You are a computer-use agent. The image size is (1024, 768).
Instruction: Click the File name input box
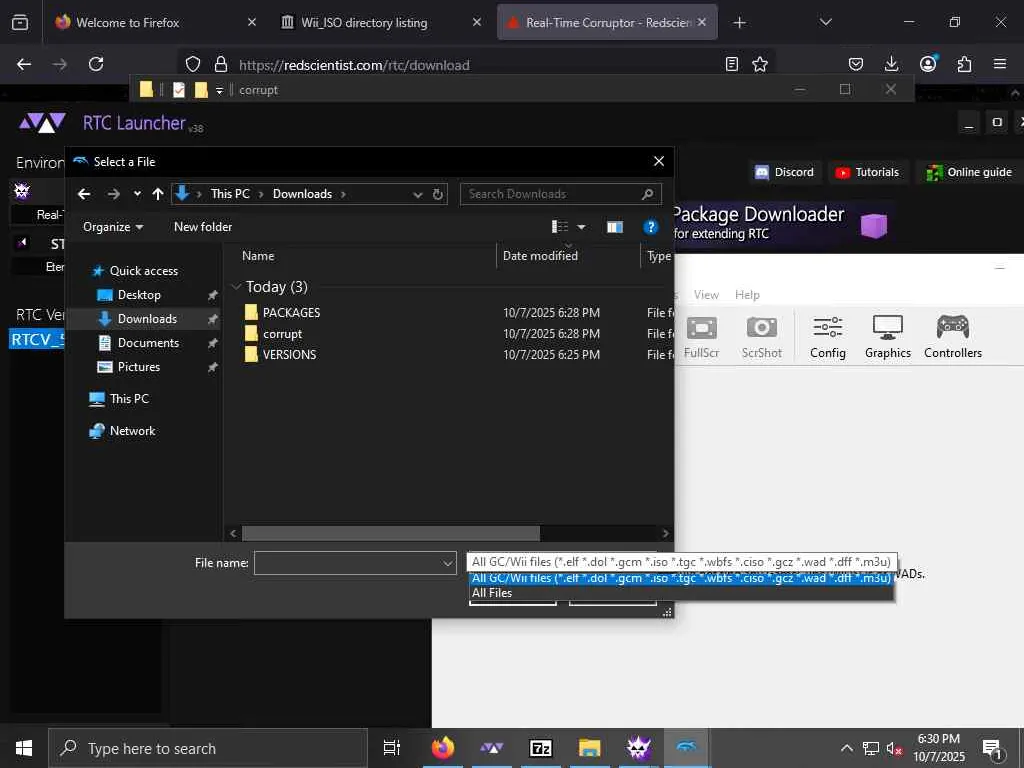(x=347, y=563)
